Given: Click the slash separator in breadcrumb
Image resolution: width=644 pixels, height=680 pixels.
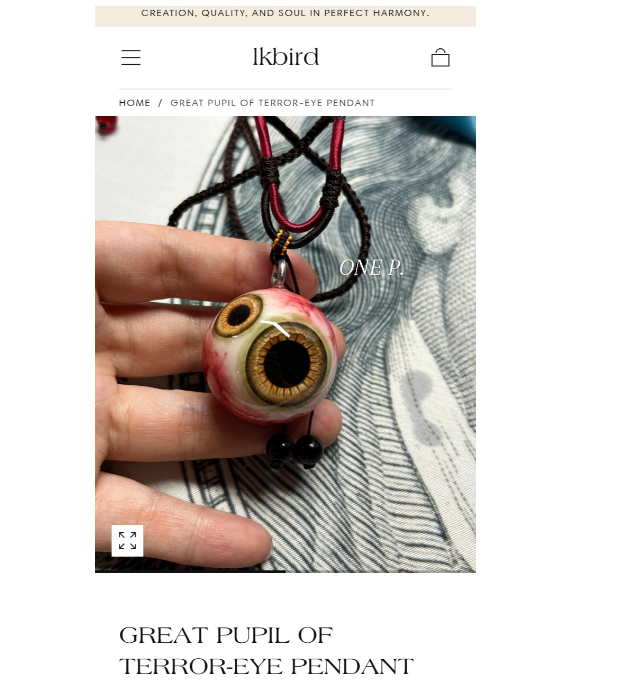Looking at the screenshot, I should pyautogui.click(x=160, y=103).
